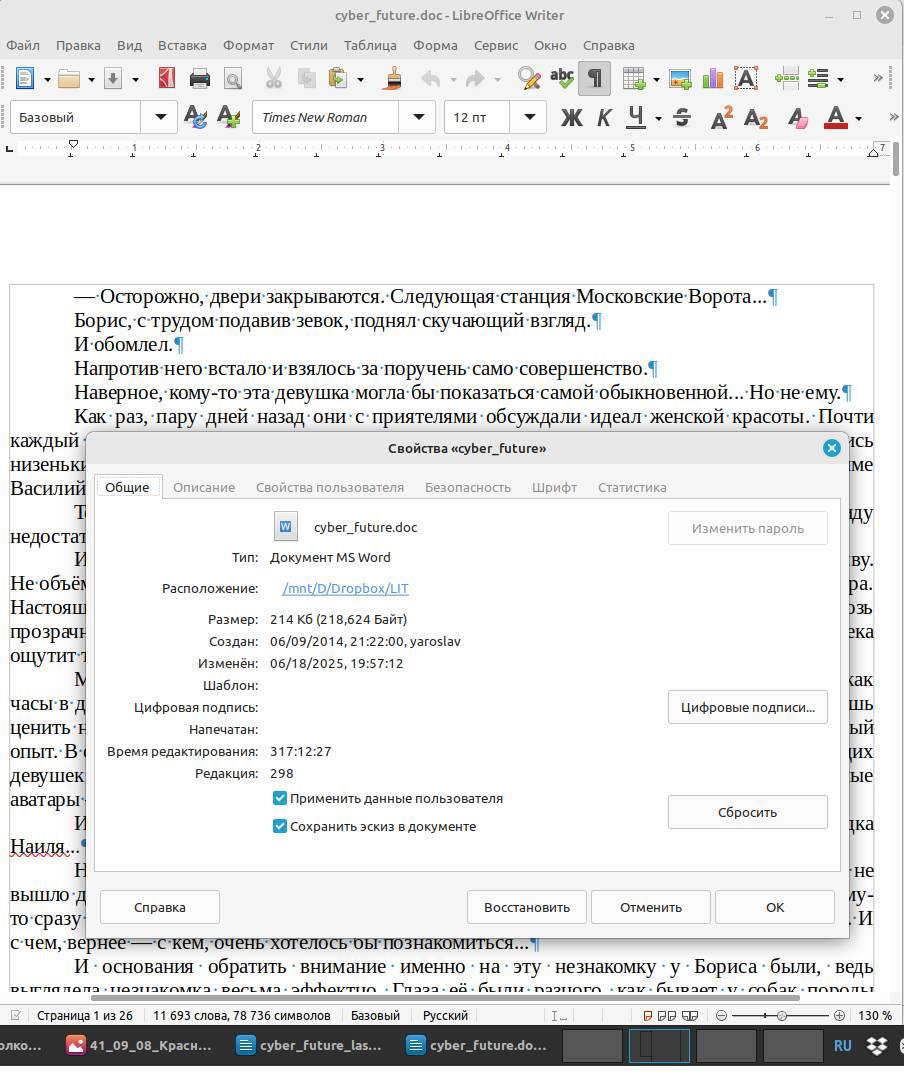Screen dimensions: 904x1080
Task: Apply bold with the Ж icon
Action: coord(571,118)
